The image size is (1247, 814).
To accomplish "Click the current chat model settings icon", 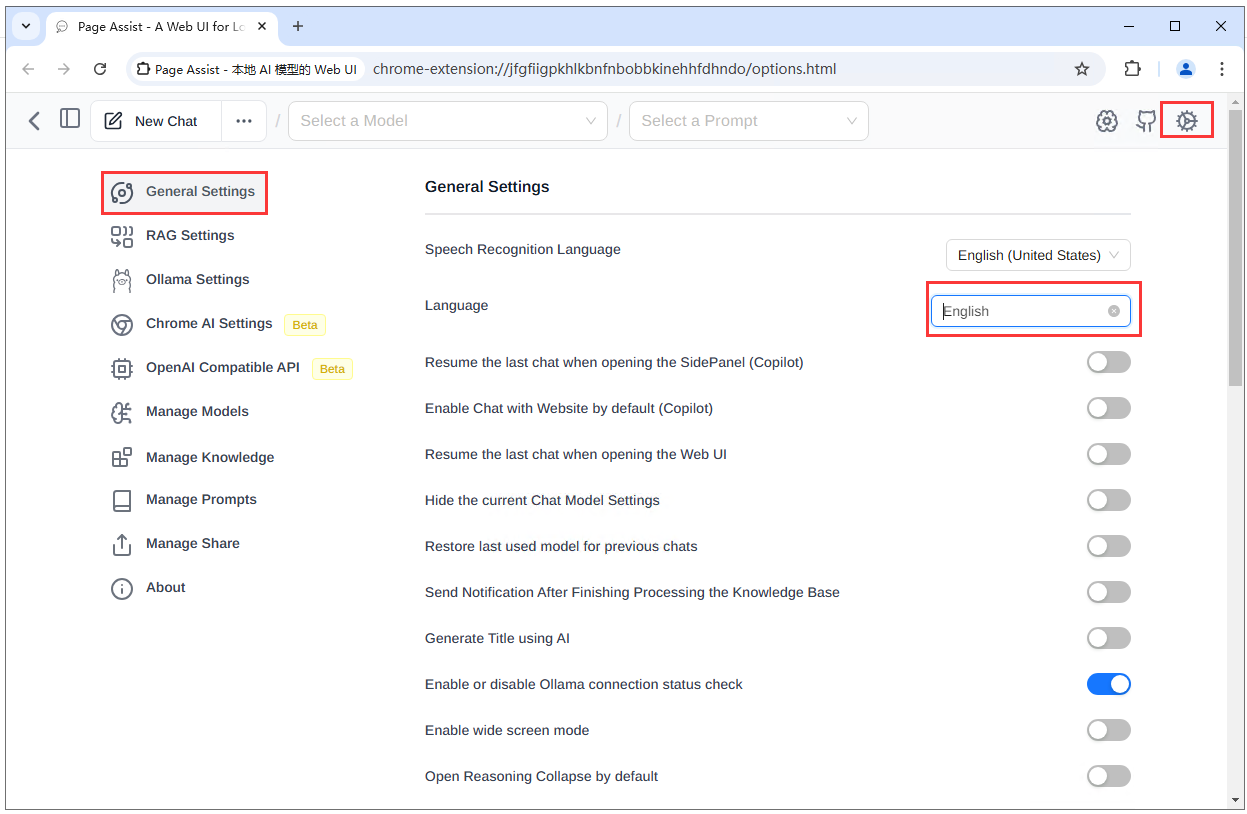I will (x=1106, y=121).
